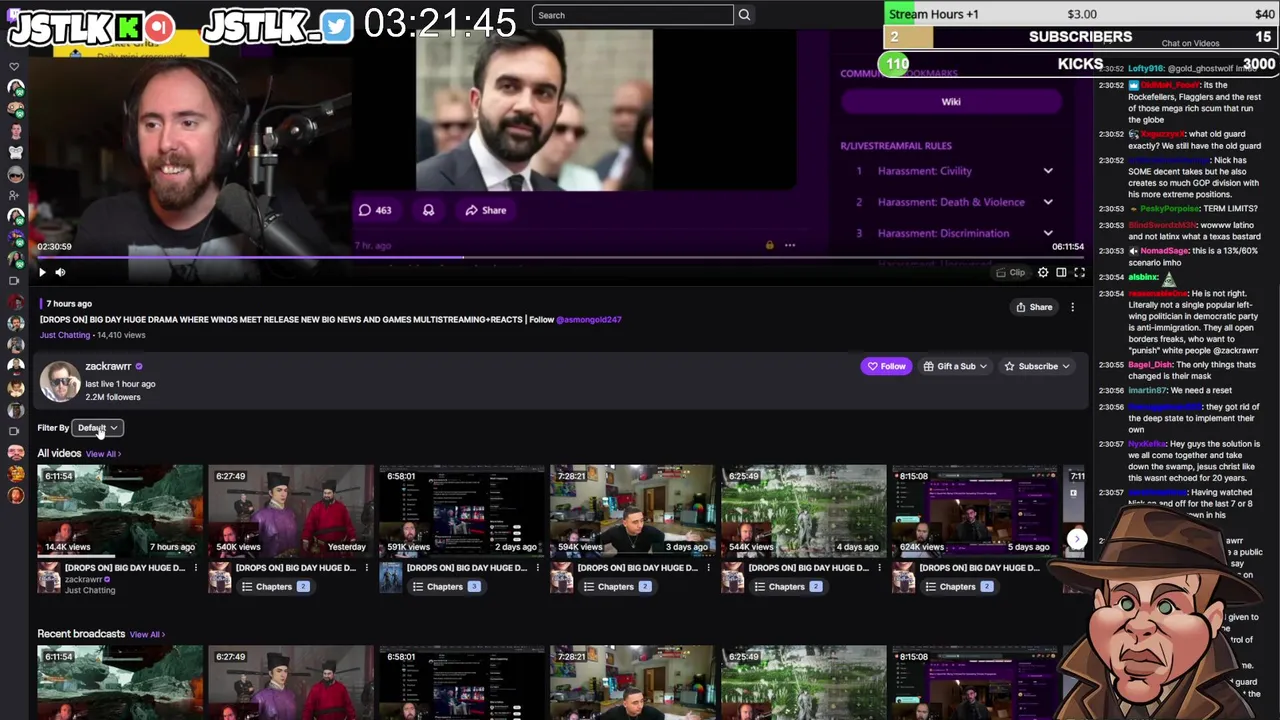
Task: Open the Filter By Default dropdown
Action: point(97,428)
